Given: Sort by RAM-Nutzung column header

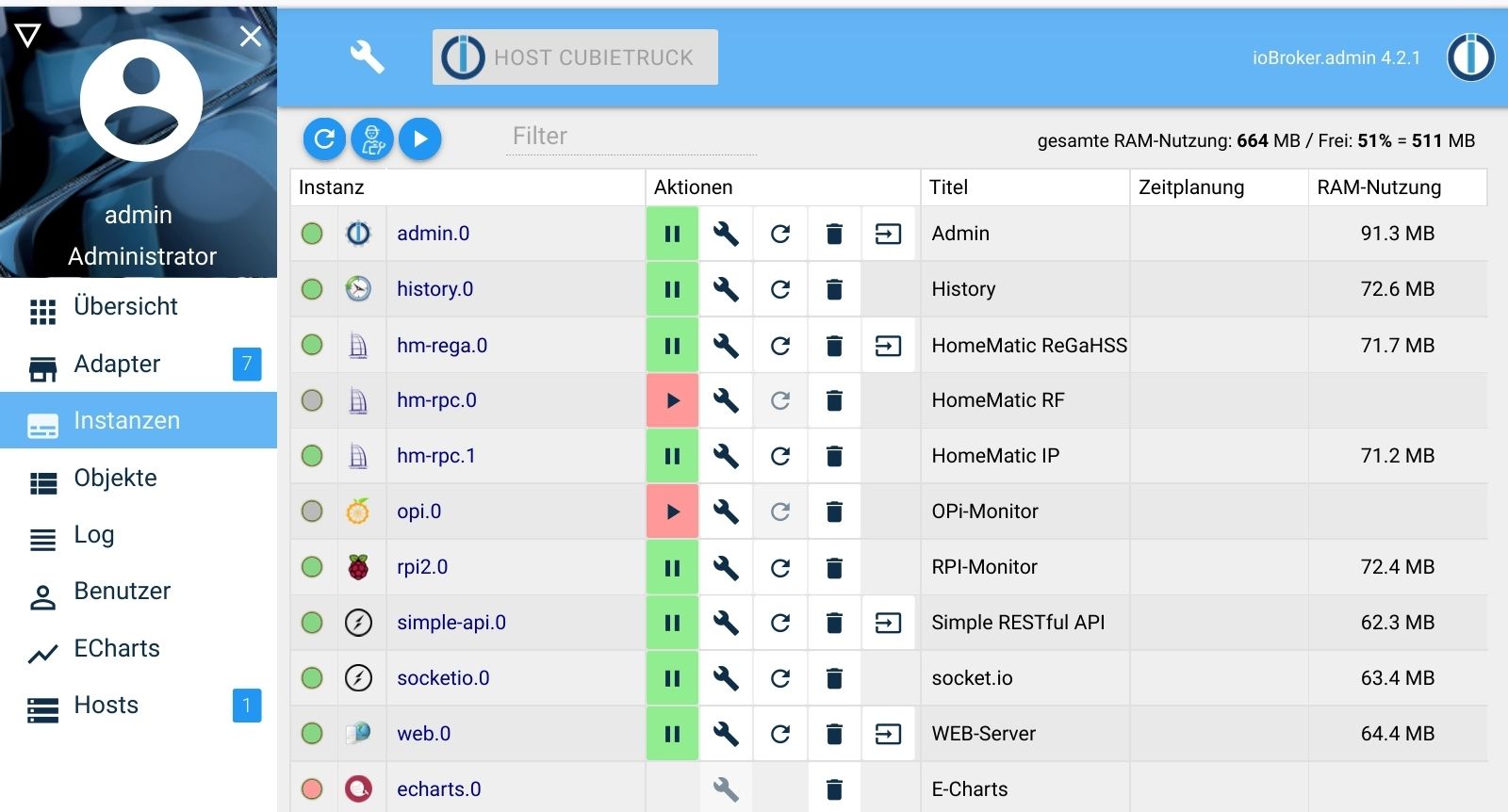Looking at the screenshot, I should click(x=1378, y=187).
